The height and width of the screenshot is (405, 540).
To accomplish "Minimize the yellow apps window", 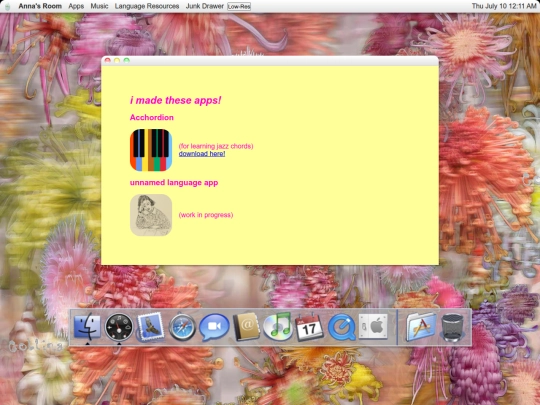I will [117, 61].
